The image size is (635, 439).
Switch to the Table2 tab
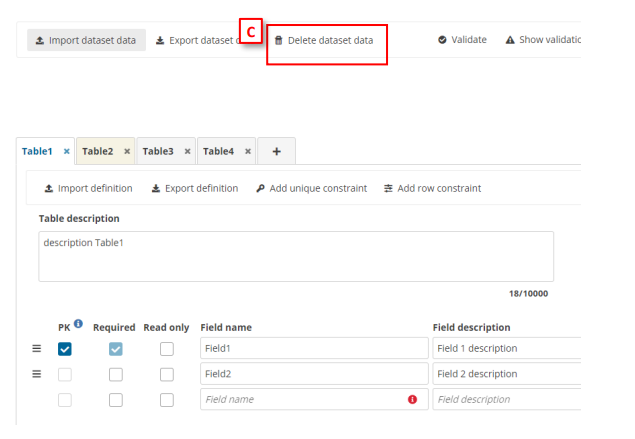click(x=98, y=151)
